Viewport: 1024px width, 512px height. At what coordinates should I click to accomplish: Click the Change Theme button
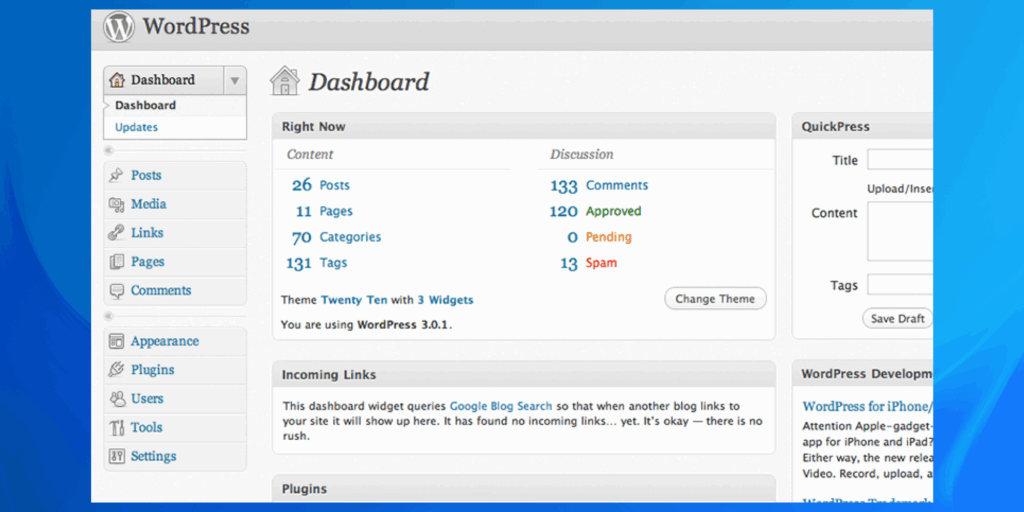715,299
